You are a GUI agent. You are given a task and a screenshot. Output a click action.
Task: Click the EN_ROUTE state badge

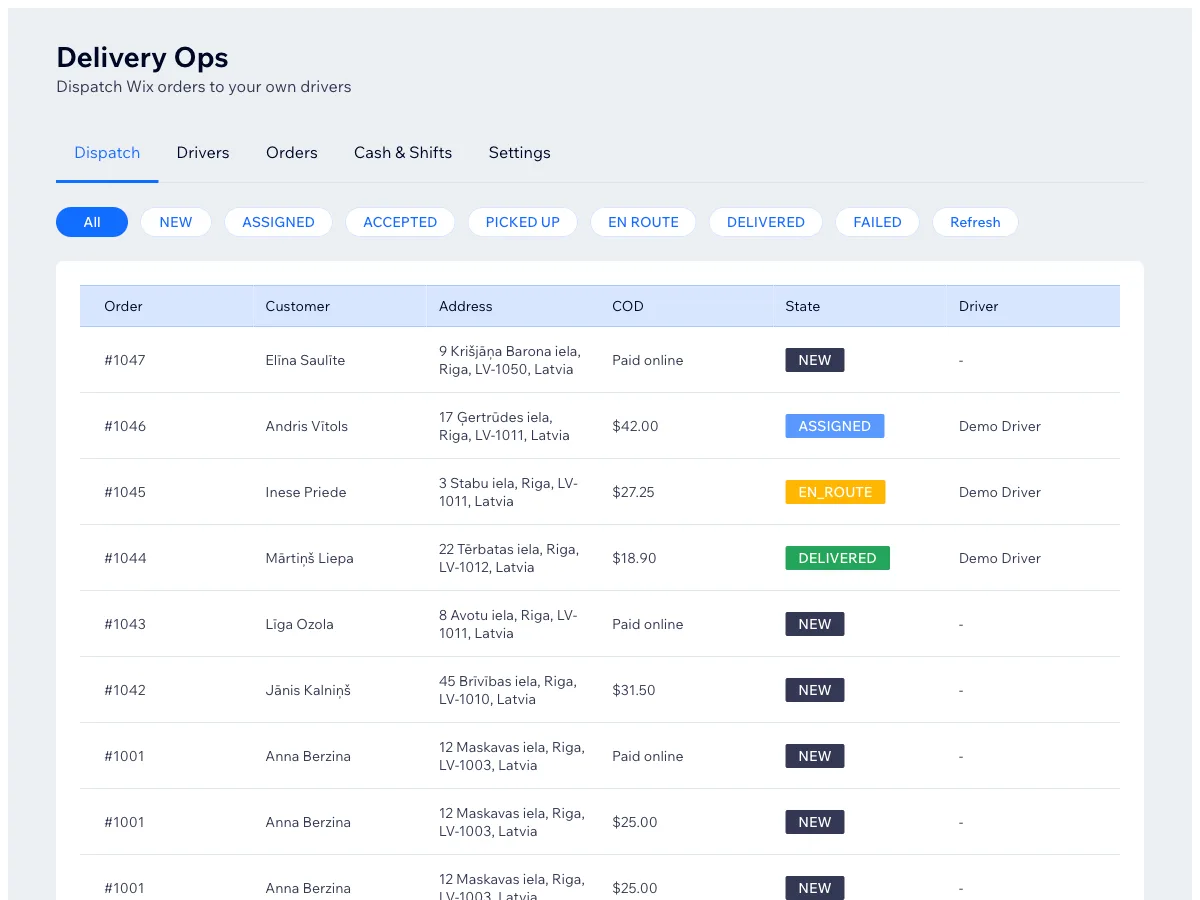tap(835, 492)
